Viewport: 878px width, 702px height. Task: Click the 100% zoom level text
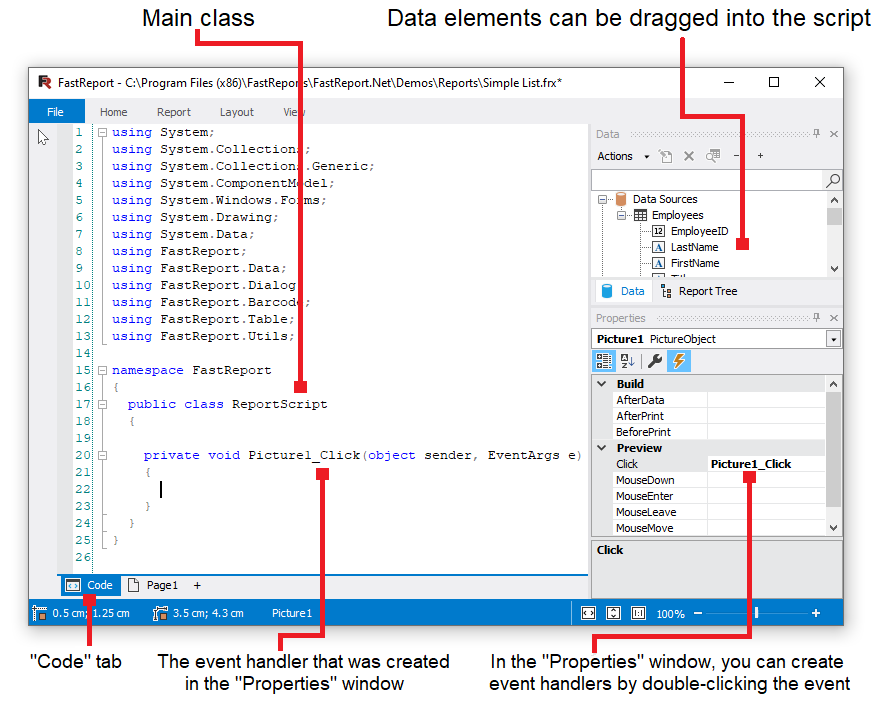point(671,614)
